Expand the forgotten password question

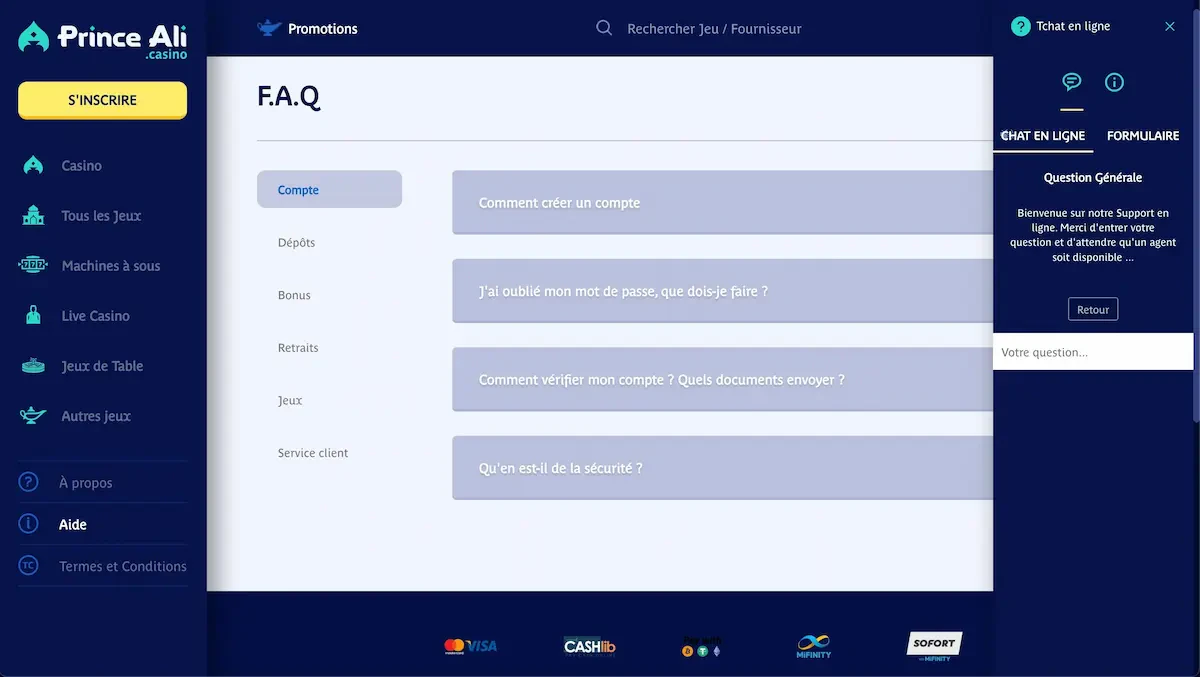coord(722,291)
